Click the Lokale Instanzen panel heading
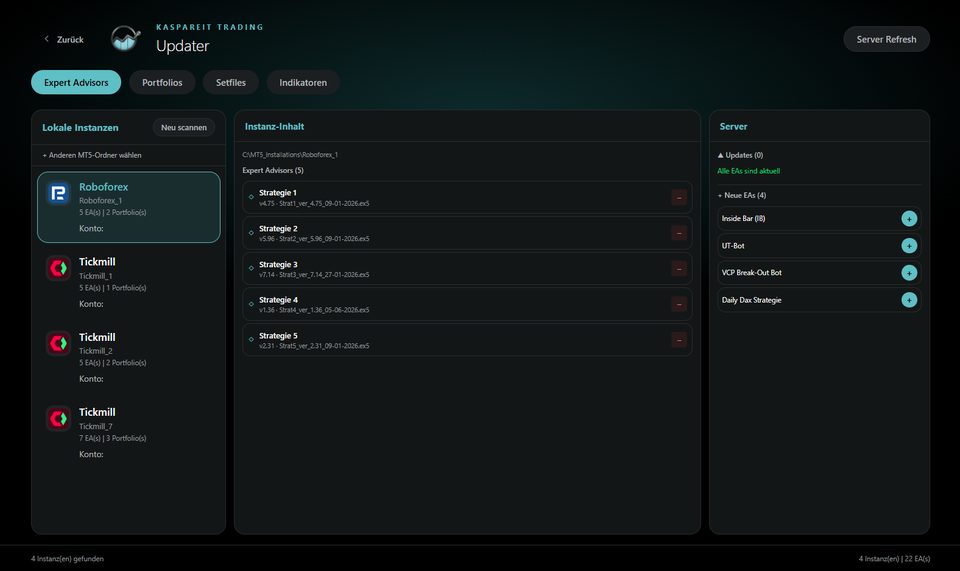The image size is (960, 571). point(80,127)
